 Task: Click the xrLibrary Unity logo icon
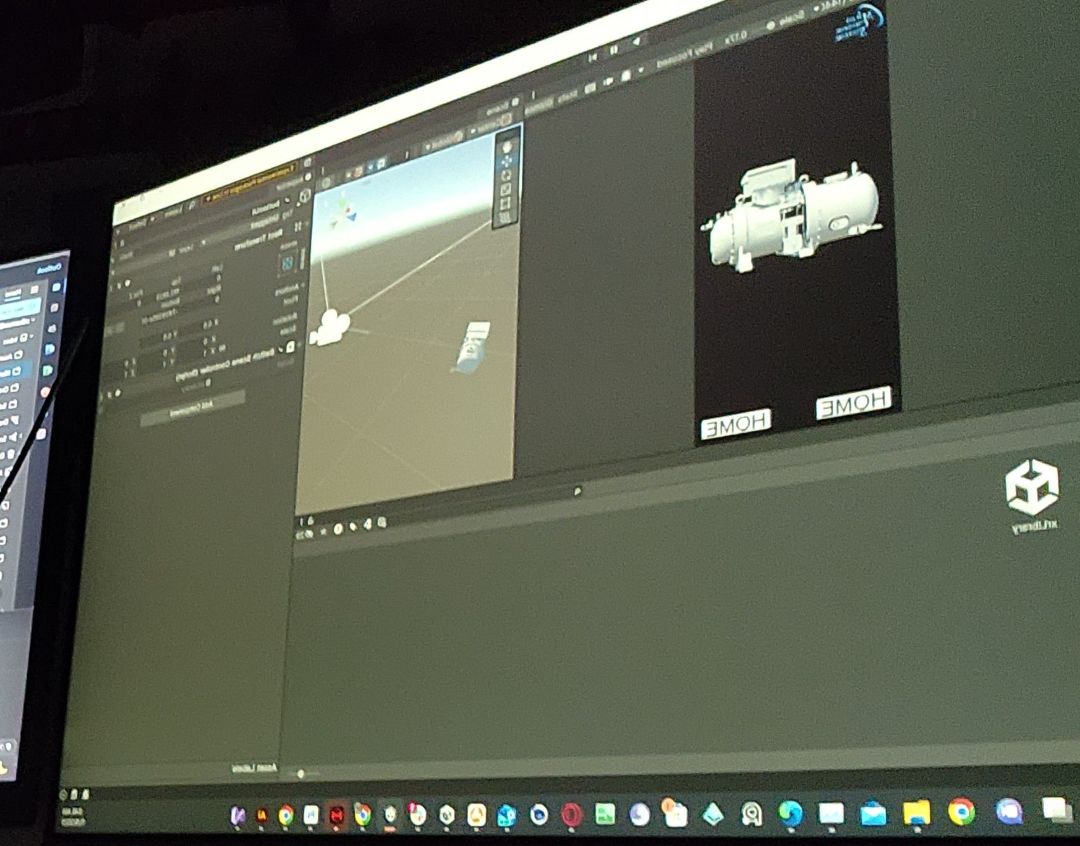tap(1032, 487)
